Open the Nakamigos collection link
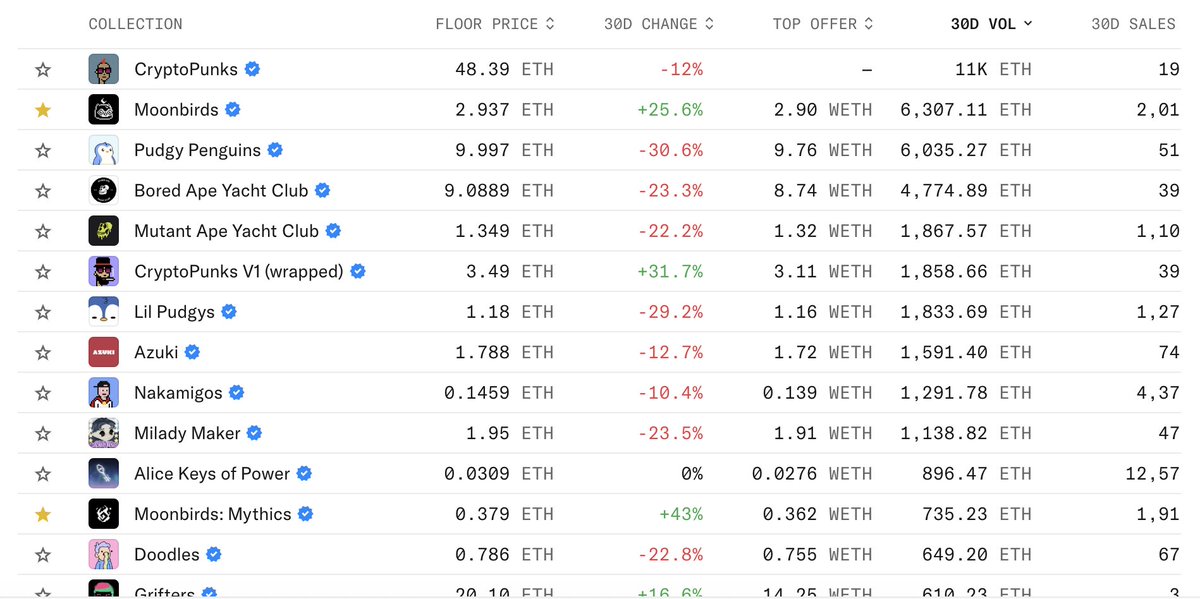Screen dimensions: 1200x599 pos(178,393)
